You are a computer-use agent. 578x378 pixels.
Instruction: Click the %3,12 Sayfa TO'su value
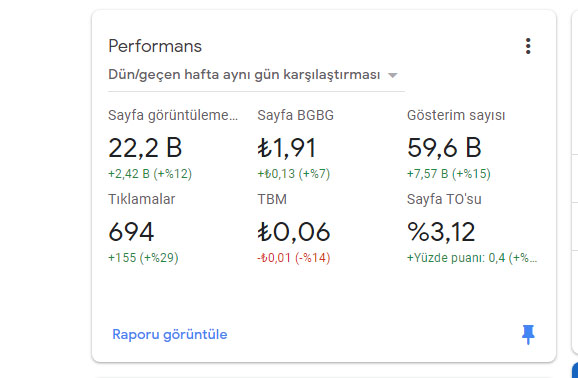[441, 232]
